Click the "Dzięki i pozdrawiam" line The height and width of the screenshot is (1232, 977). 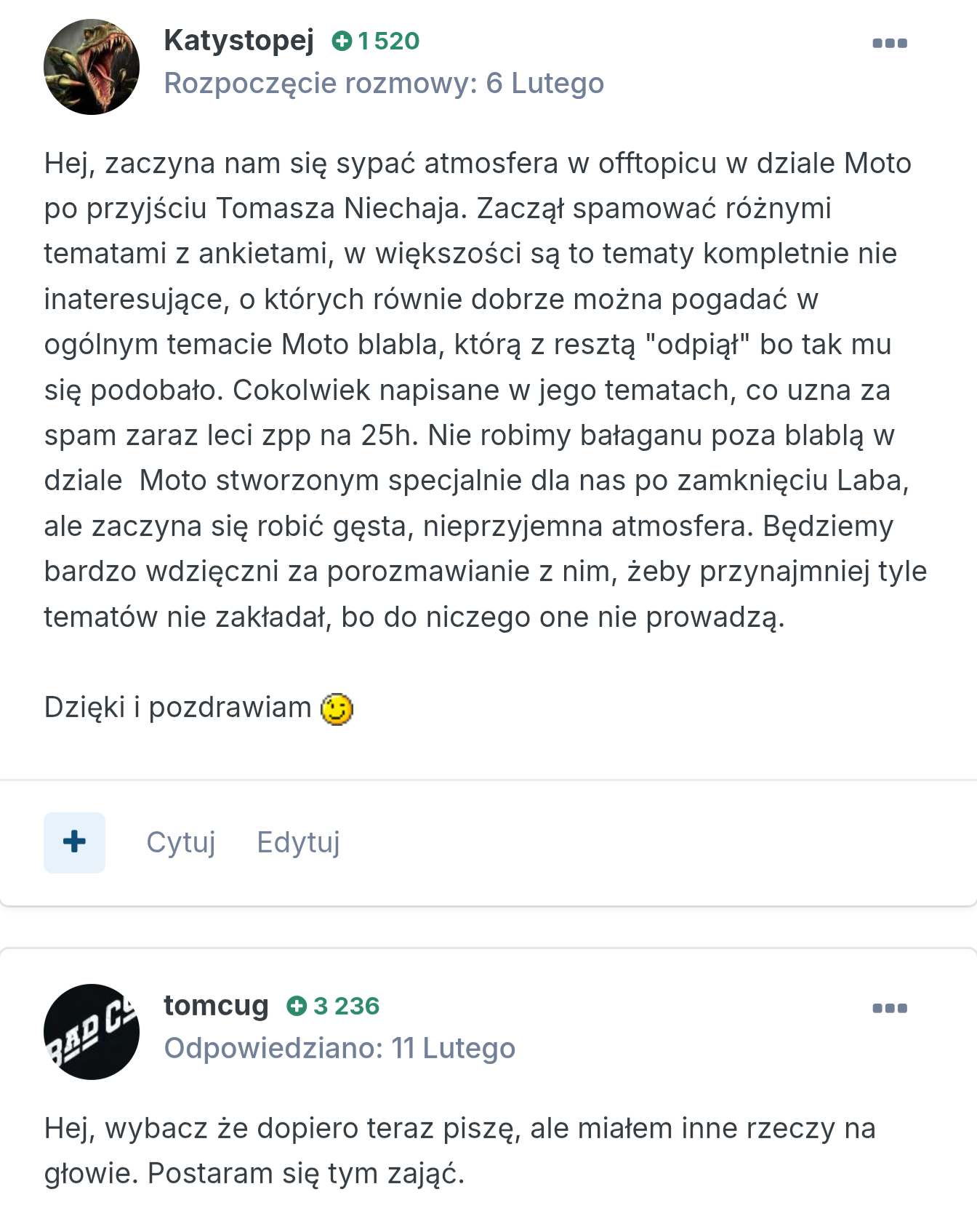click(177, 708)
